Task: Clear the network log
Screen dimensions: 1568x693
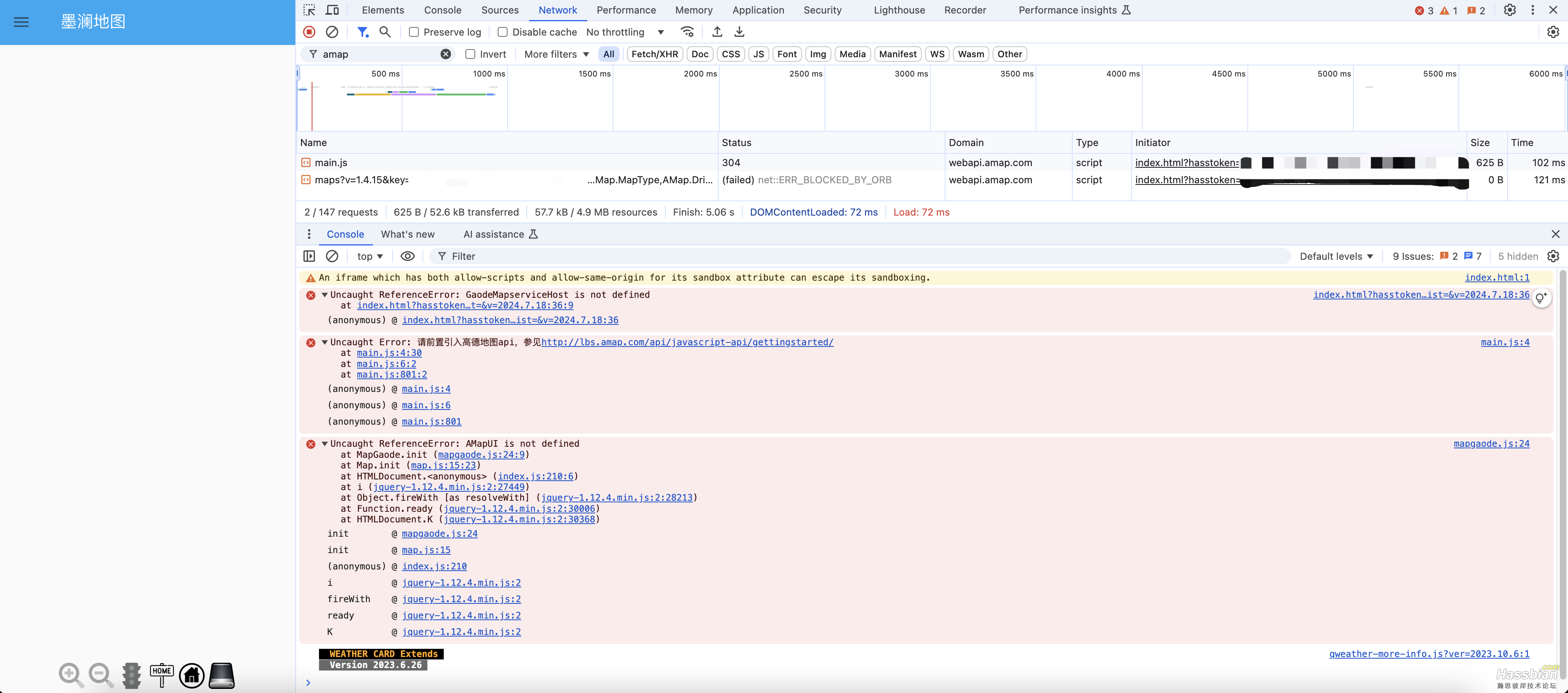Action: pyautogui.click(x=332, y=32)
